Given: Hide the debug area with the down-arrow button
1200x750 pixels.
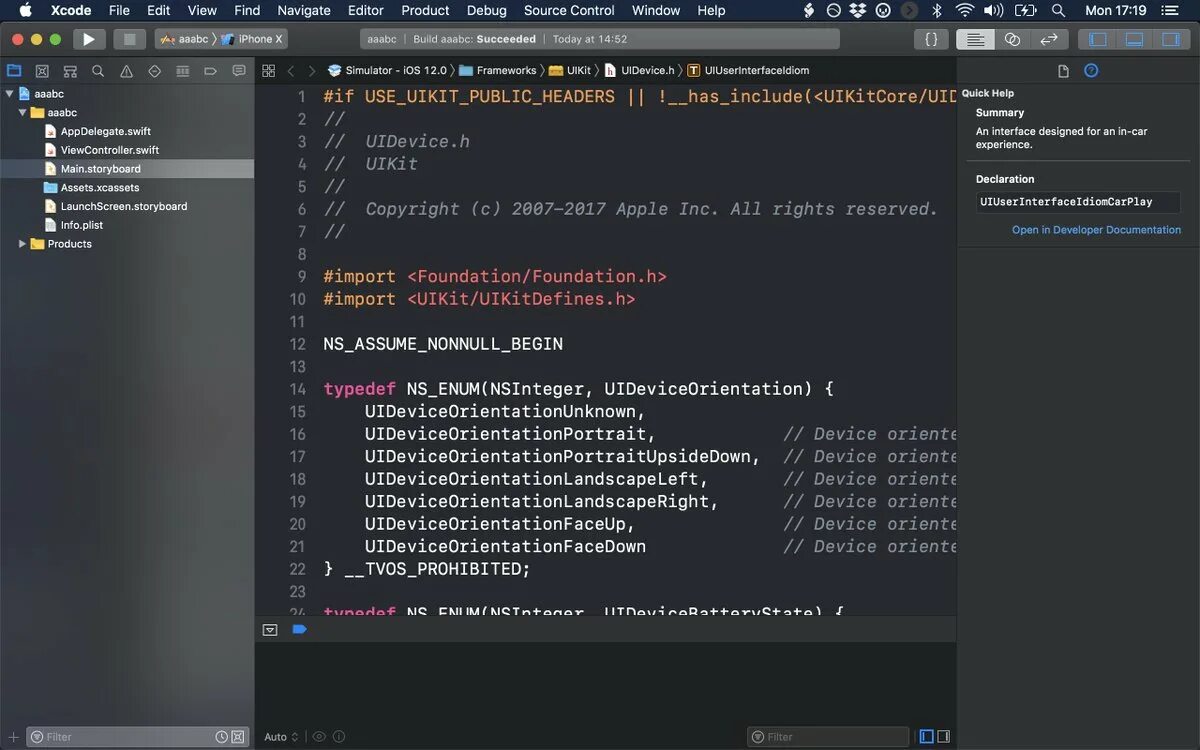Looking at the screenshot, I should pos(270,630).
